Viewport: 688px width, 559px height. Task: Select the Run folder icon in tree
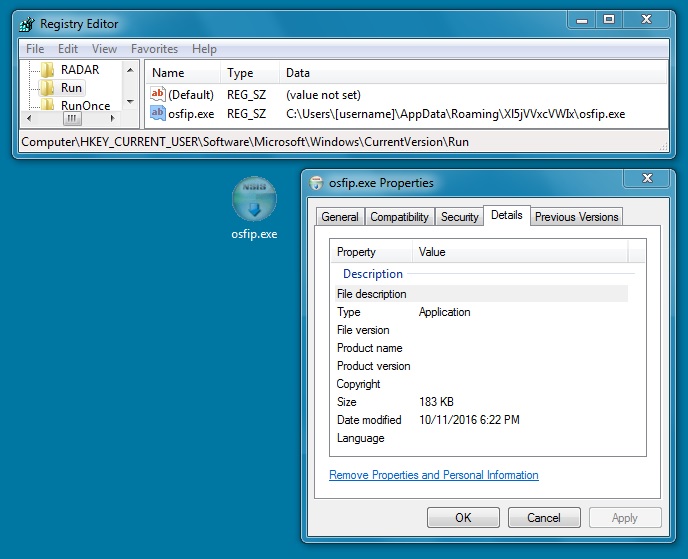pos(47,88)
